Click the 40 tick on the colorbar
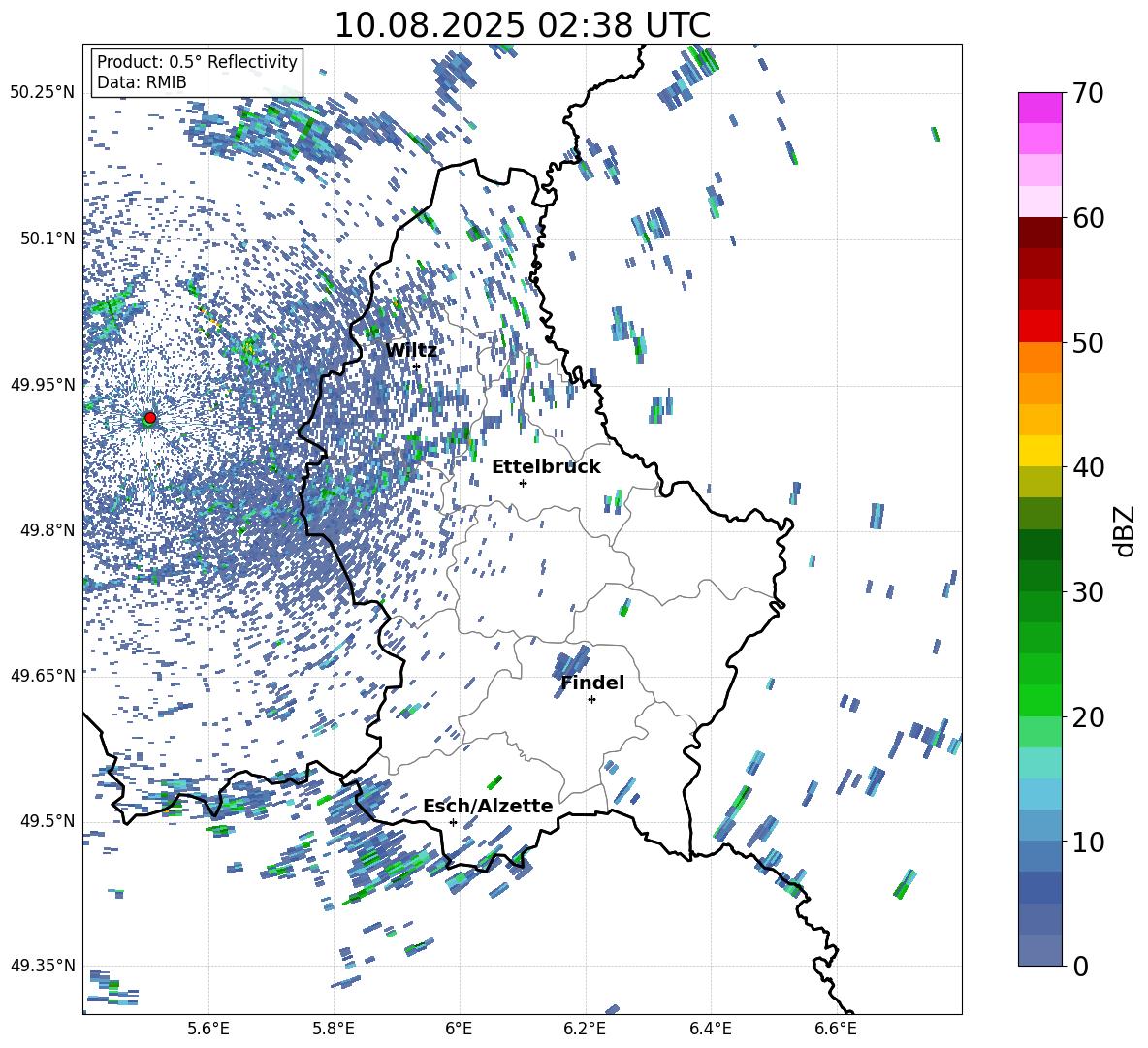Image resolution: width=1148 pixels, height=1048 pixels. pos(1088,467)
